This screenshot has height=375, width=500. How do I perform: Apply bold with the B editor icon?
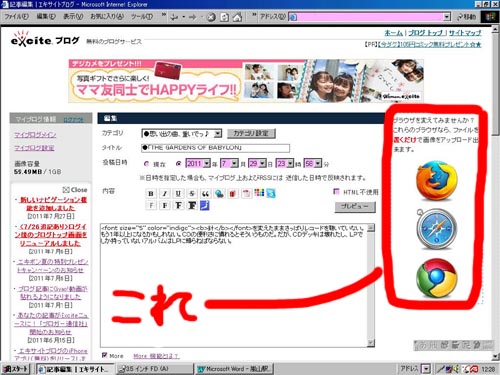(151, 193)
